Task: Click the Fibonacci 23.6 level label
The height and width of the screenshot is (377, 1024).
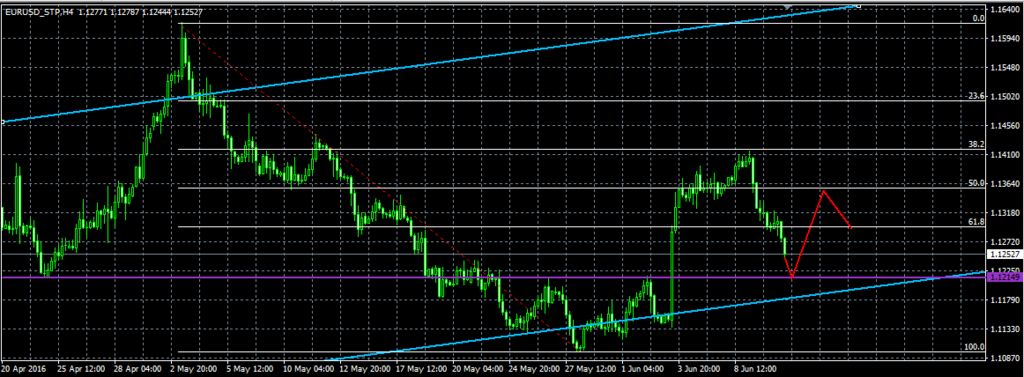Action: tap(976, 96)
